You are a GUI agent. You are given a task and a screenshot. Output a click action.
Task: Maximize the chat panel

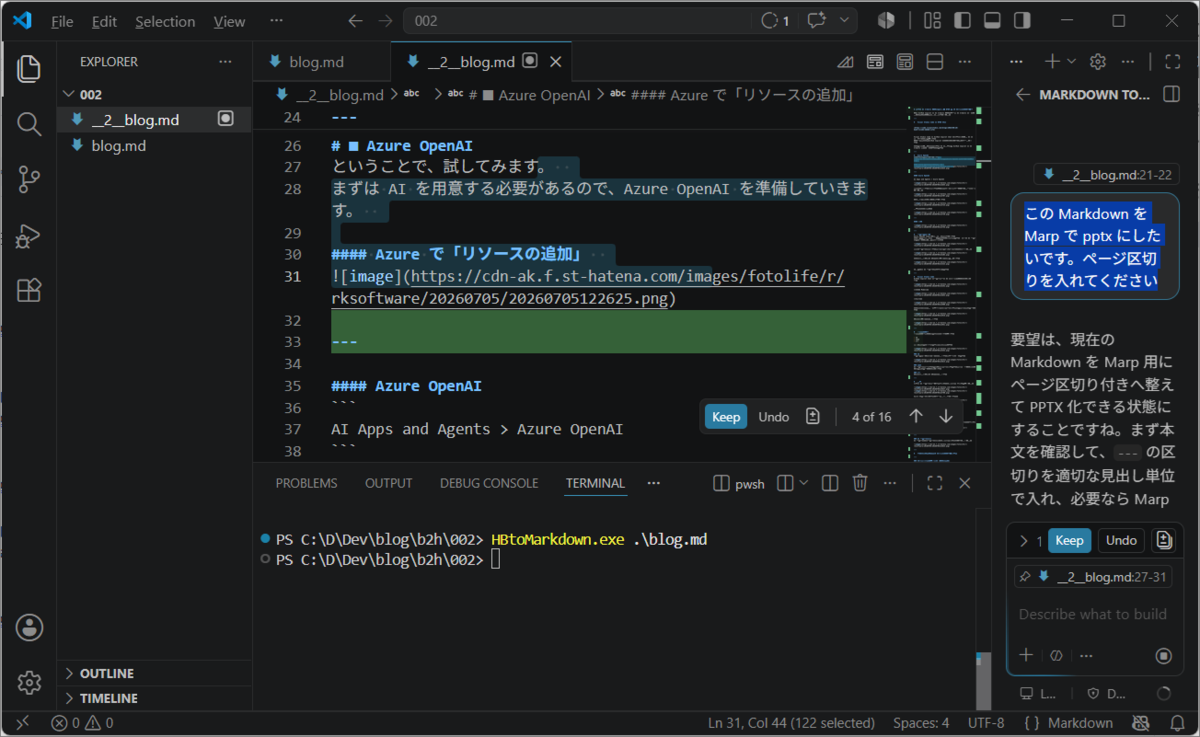coord(1173,62)
